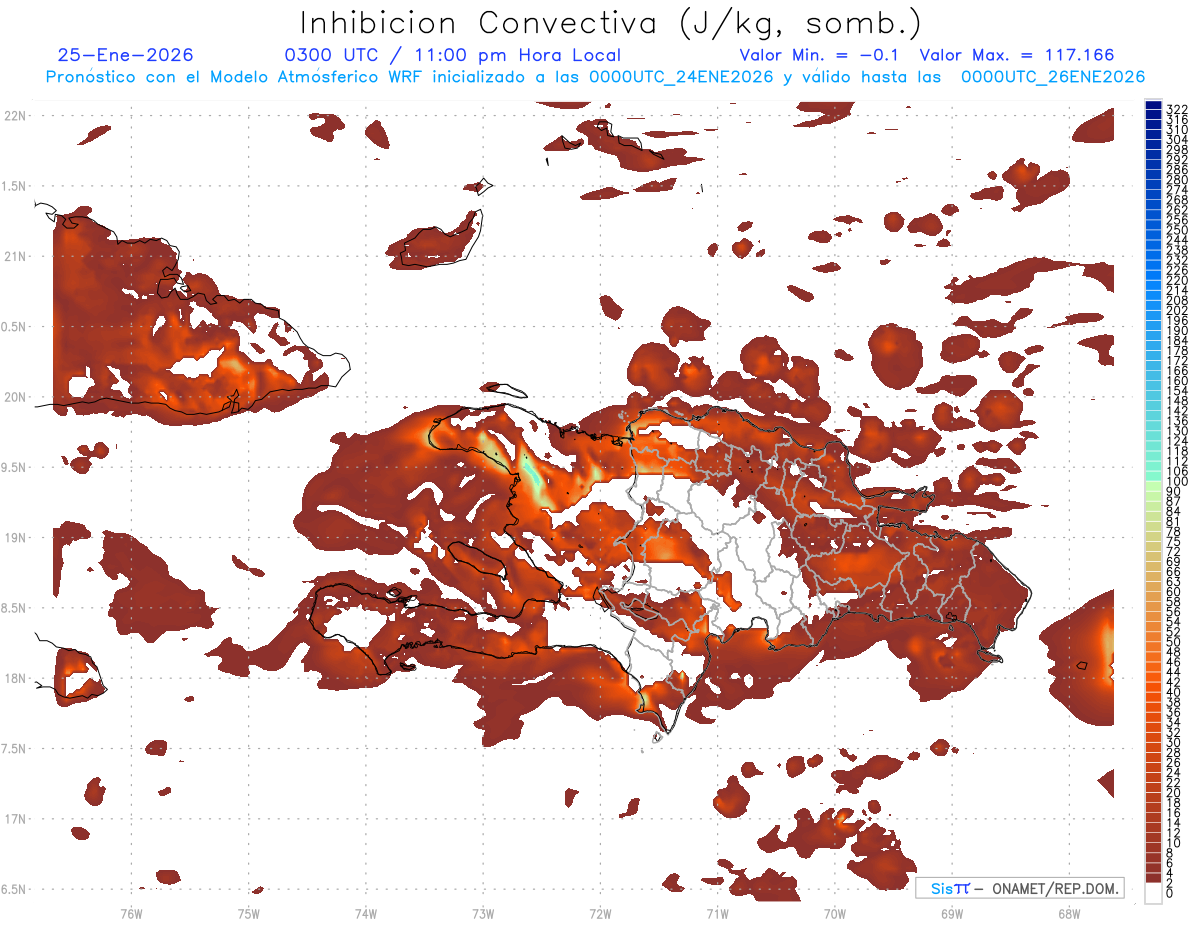Click color scale value "322"
This screenshot has width=1200, height=927.
point(1176,109)
